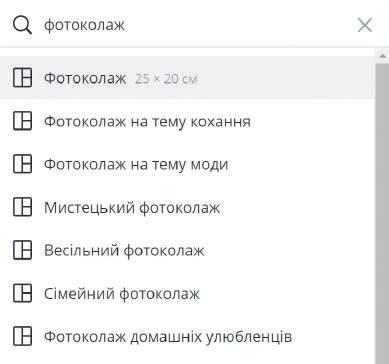
Task: Click the layout icon beside Мистецький фотоколаж
Action: pyautogui.click(x=22, y=207)
